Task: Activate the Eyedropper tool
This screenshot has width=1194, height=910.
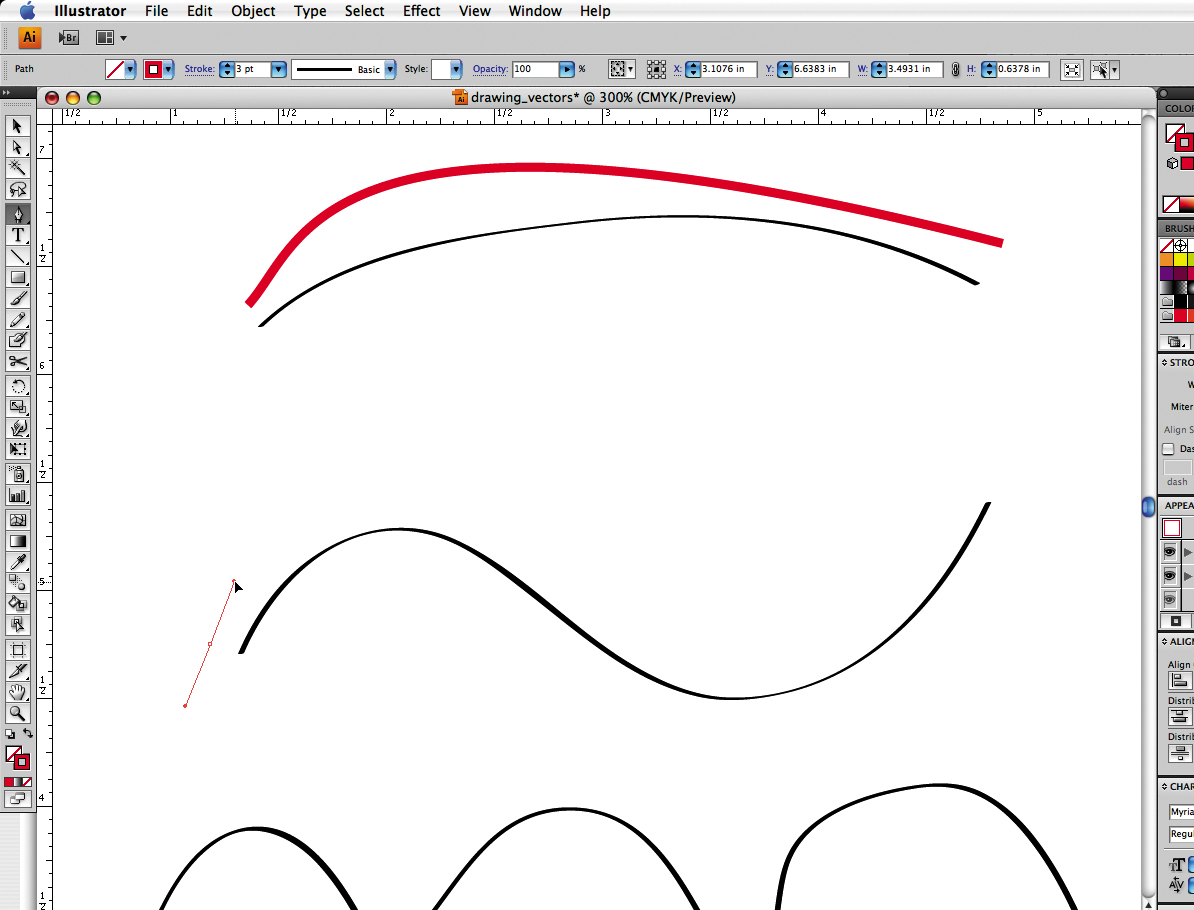Action: click(18, 562)
